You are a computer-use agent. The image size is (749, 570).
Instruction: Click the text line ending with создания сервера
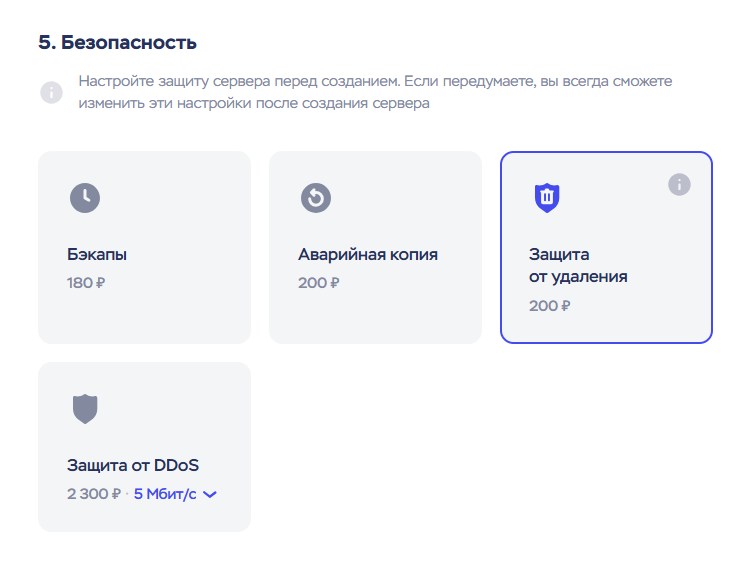coord(254,104)
